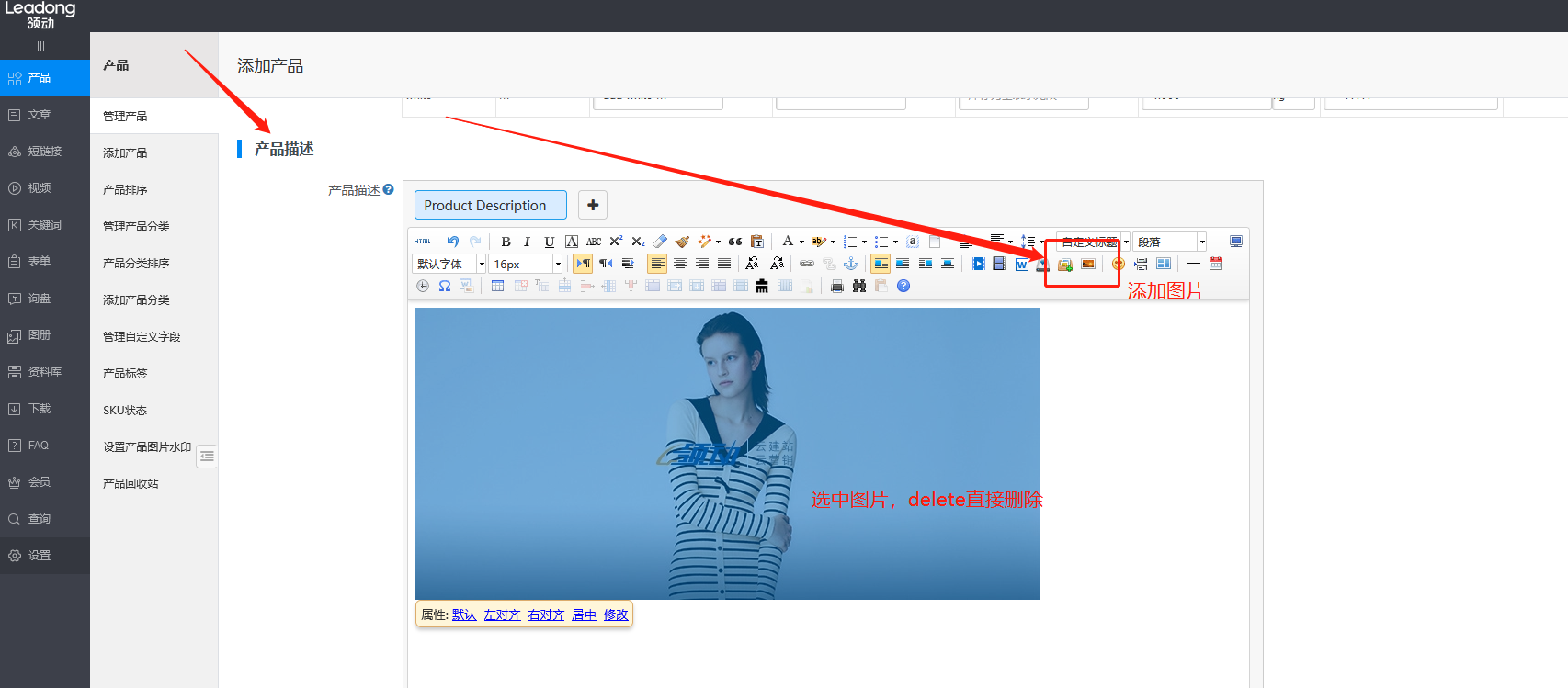Insert a special character with Omega icon

point(445,286)
